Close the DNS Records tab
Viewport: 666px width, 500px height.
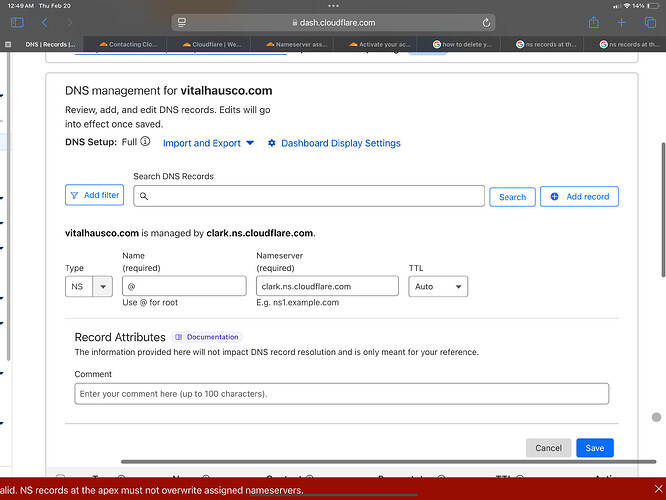pos(8,44)
